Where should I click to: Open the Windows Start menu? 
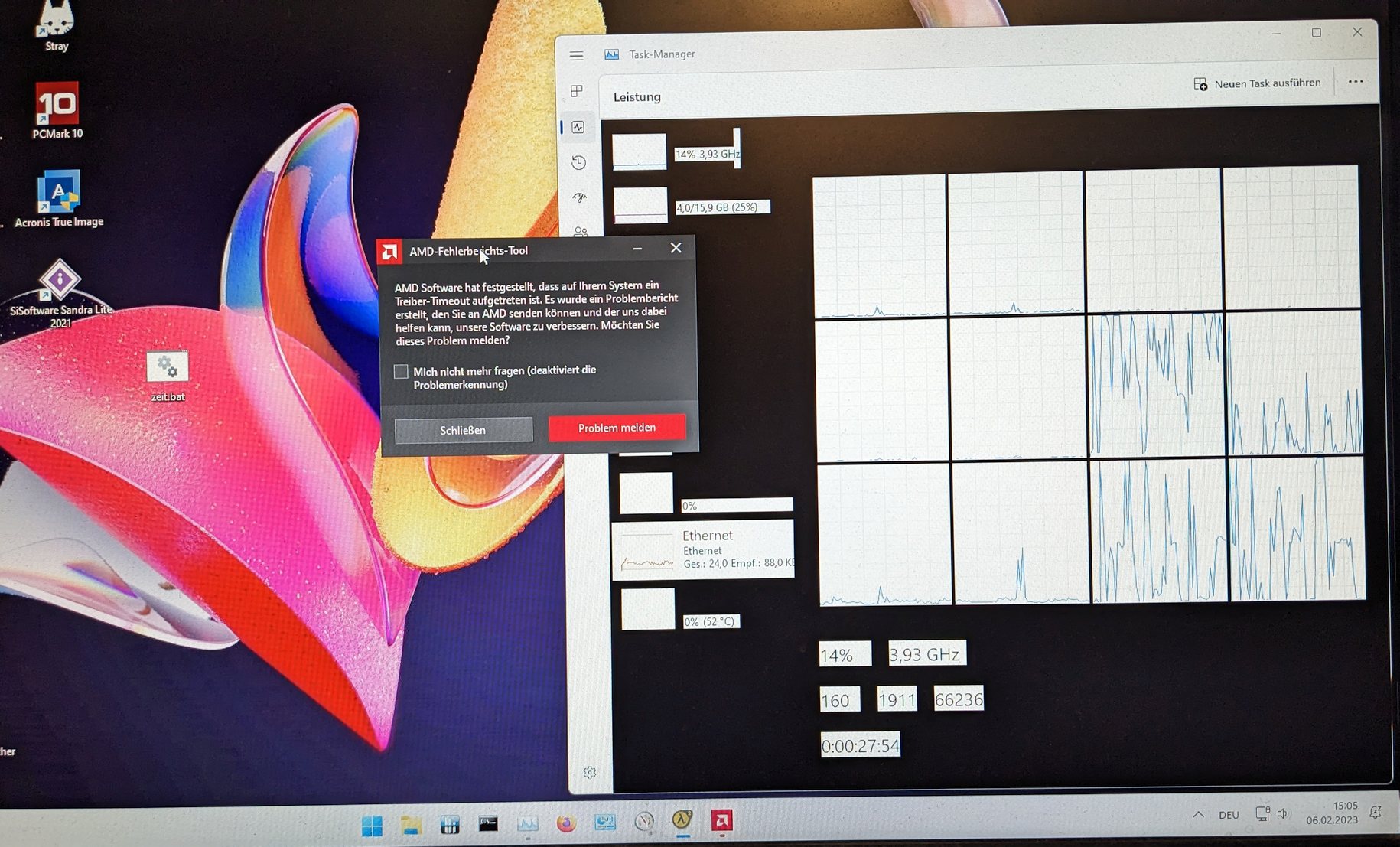coord(372,826)
